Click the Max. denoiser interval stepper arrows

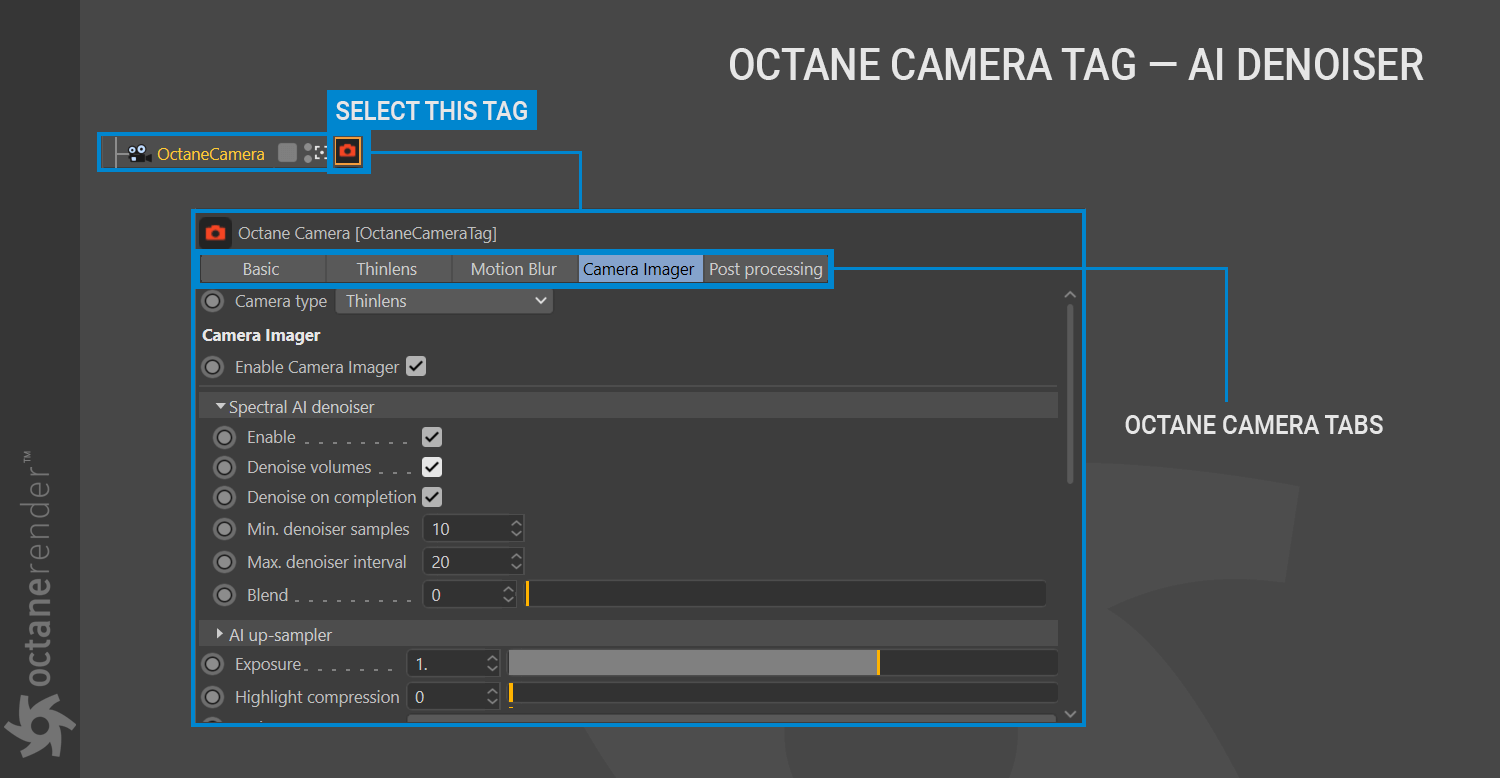(x=516, y=562)
